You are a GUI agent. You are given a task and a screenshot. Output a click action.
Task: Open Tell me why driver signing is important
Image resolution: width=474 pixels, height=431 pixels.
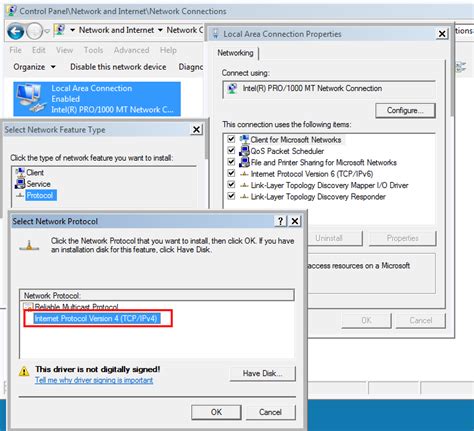[94, 380]
